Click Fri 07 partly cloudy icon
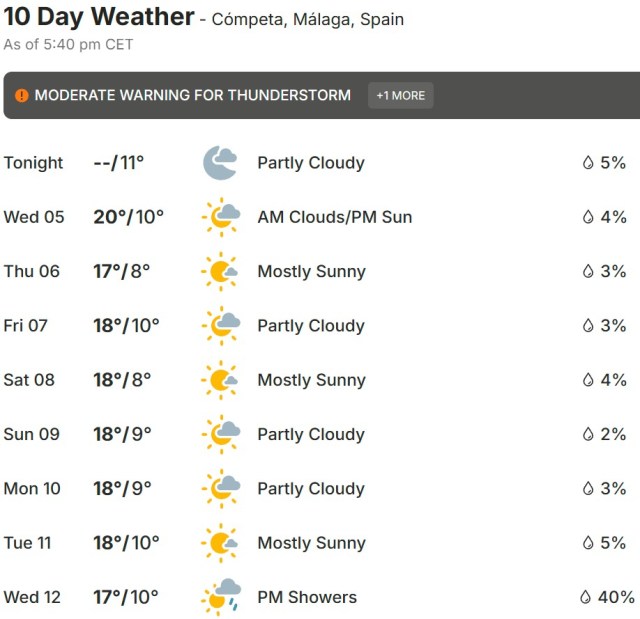Viewport: 640px width, 619px height. pyautogui.click(x=220, y=325)
